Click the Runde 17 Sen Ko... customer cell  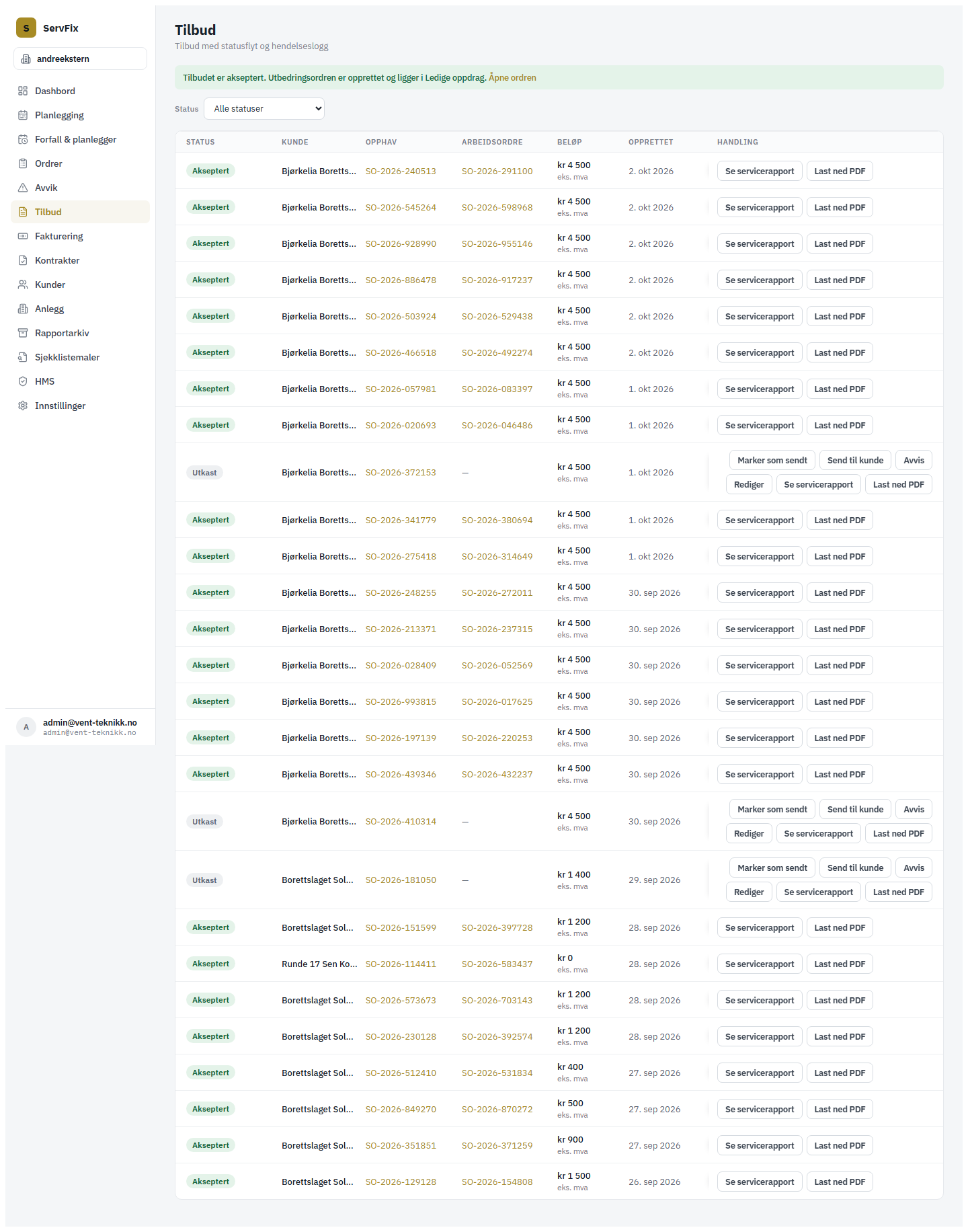point(320,964)
